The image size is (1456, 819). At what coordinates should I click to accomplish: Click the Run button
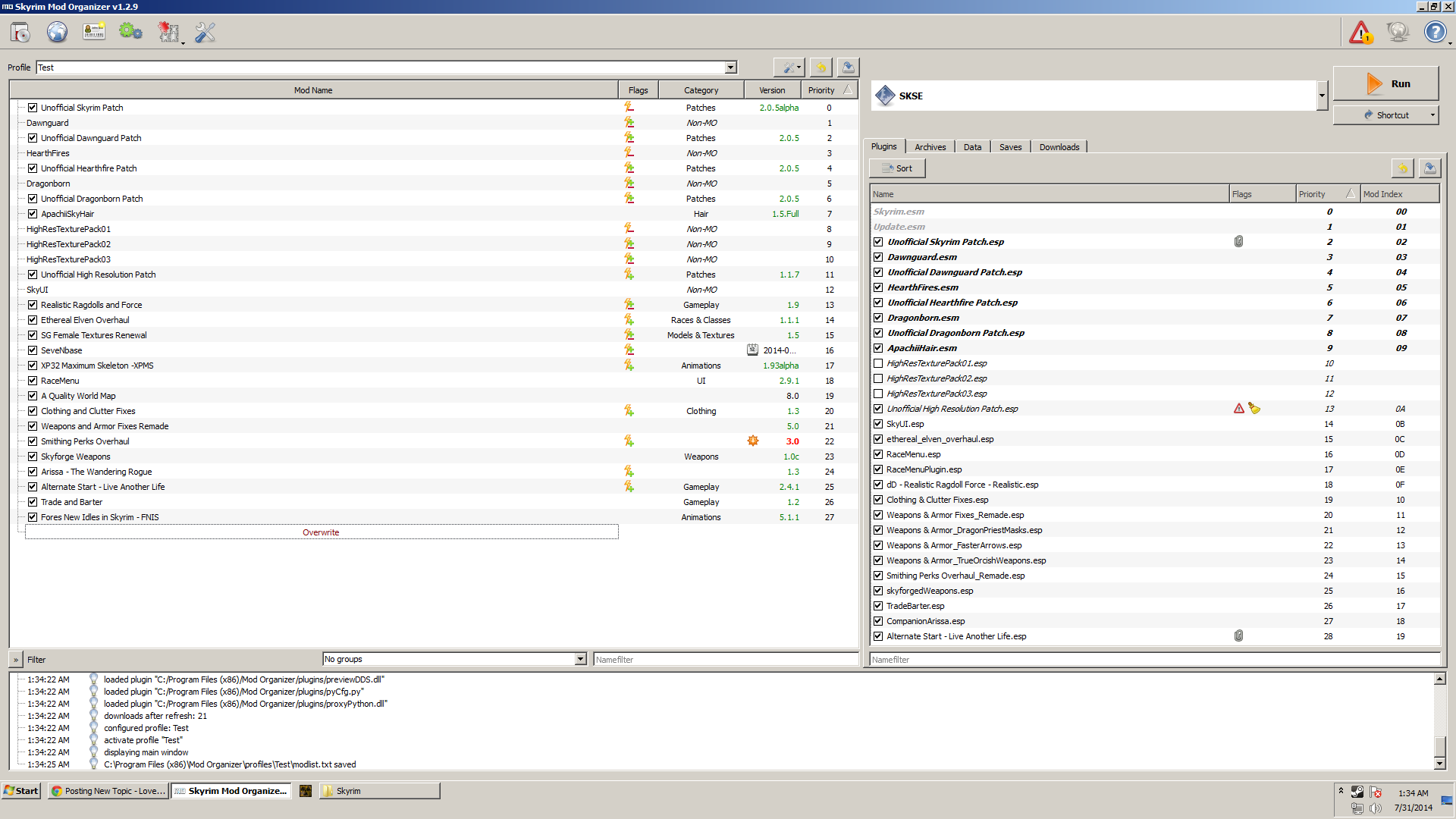(x=1385, y=83)
